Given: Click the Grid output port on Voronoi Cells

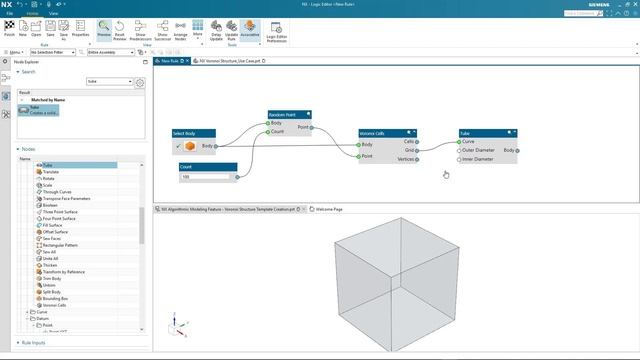Looking at the screenshot, I should (x=417, y=151).
